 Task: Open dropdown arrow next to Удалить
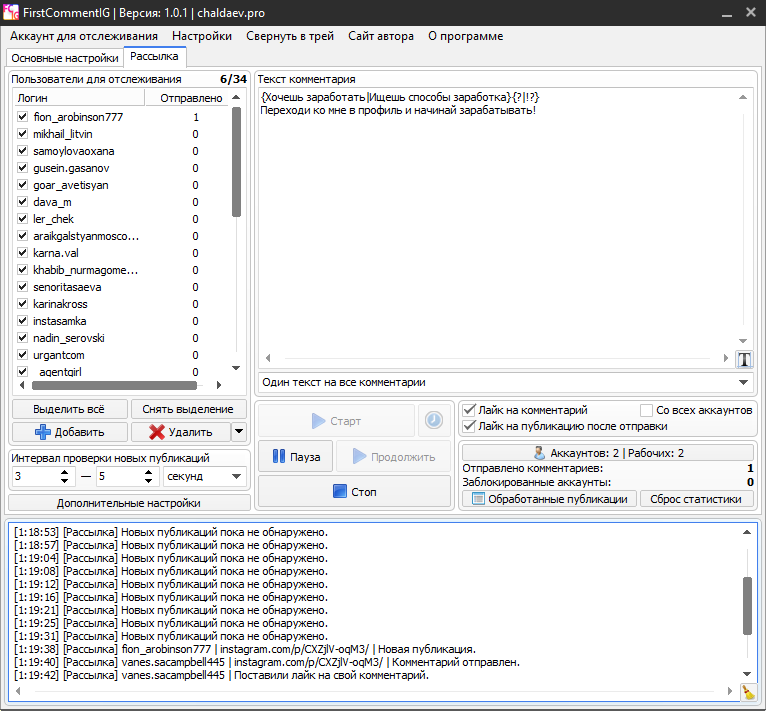pyautogui.click(x=238, y=432)
